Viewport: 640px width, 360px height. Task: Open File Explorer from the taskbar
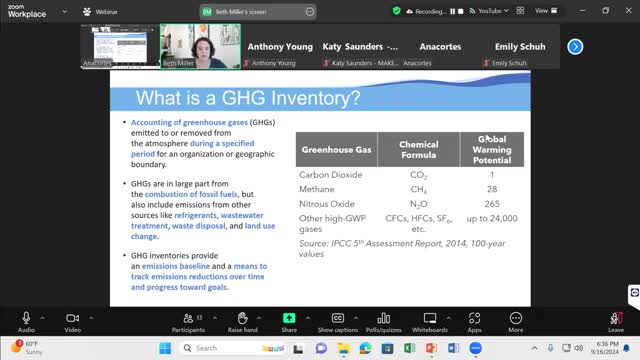(343, 349)
